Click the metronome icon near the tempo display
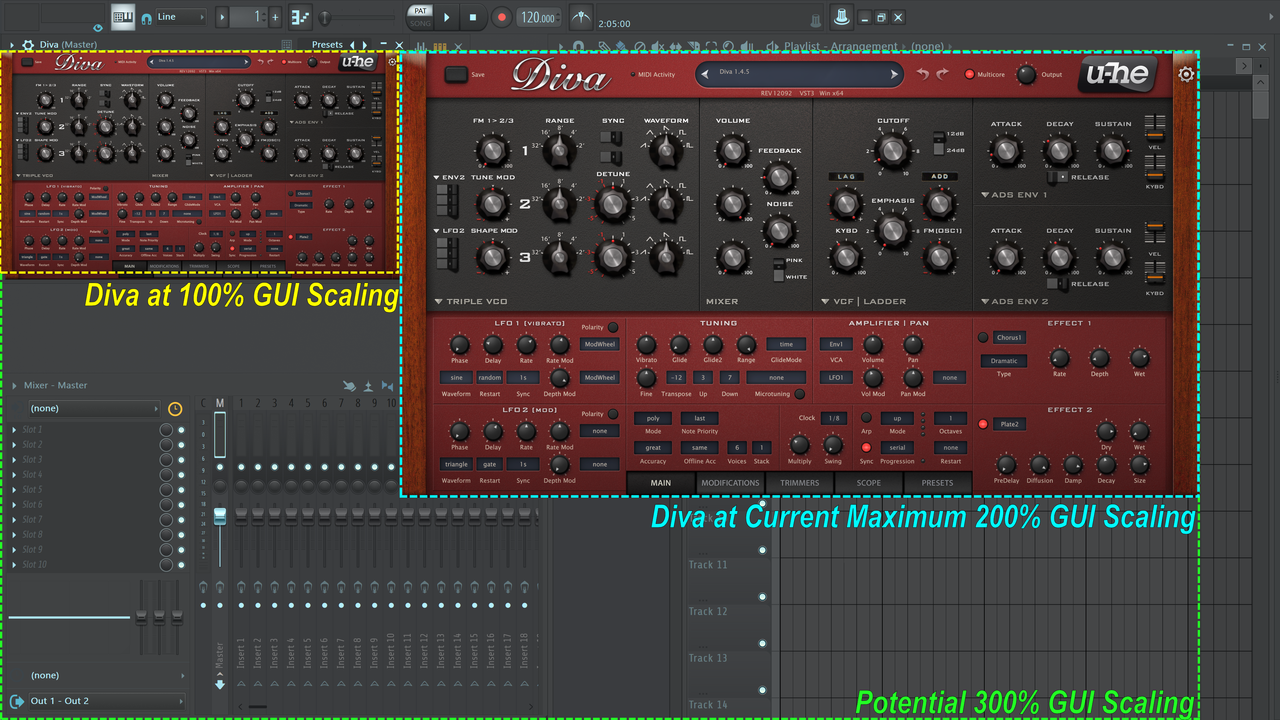The width and height of the screenshot is (1280, 720). 583,17
